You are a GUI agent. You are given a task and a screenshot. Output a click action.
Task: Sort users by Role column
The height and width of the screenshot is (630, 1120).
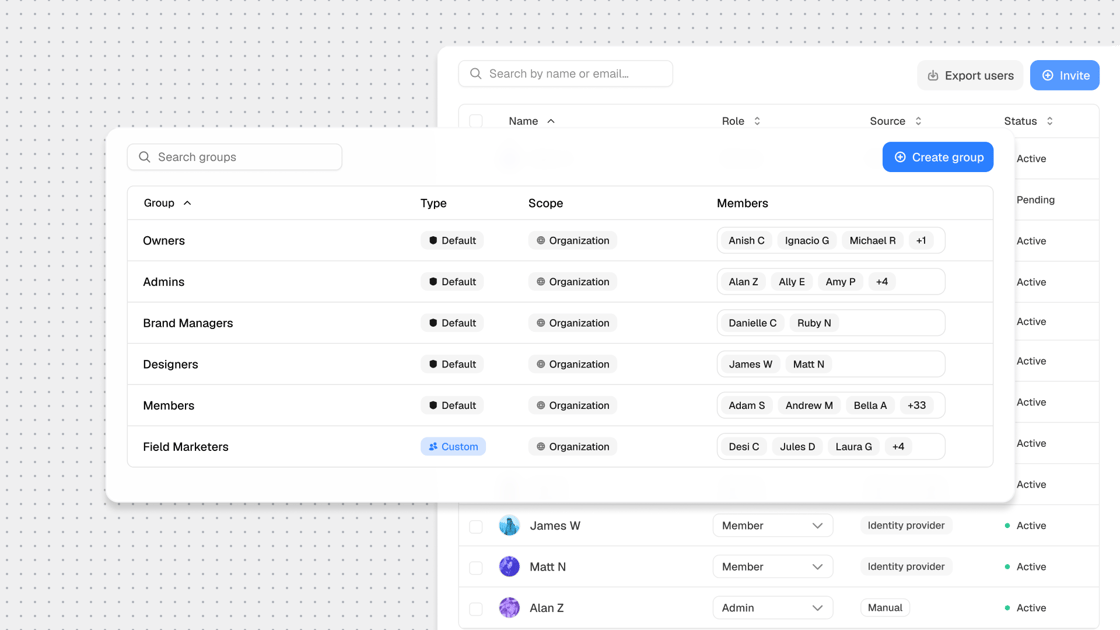click(x=741, y=121)
